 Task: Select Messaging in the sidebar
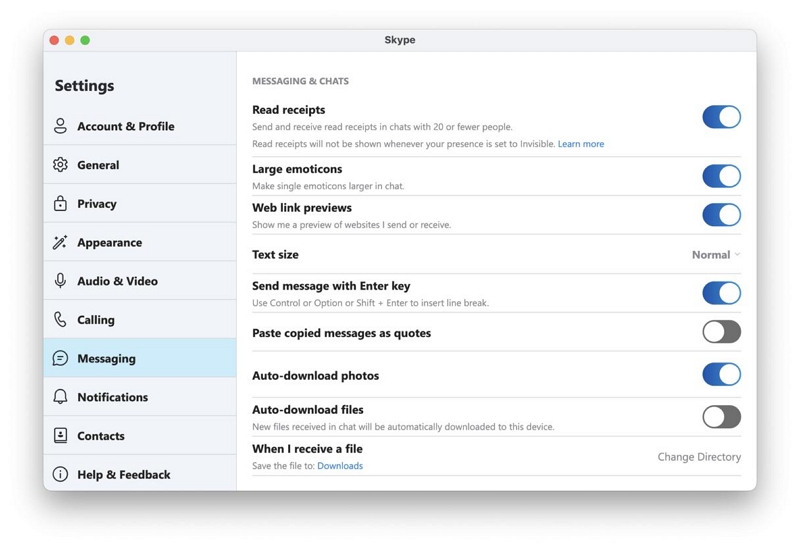tap(140, 358)
